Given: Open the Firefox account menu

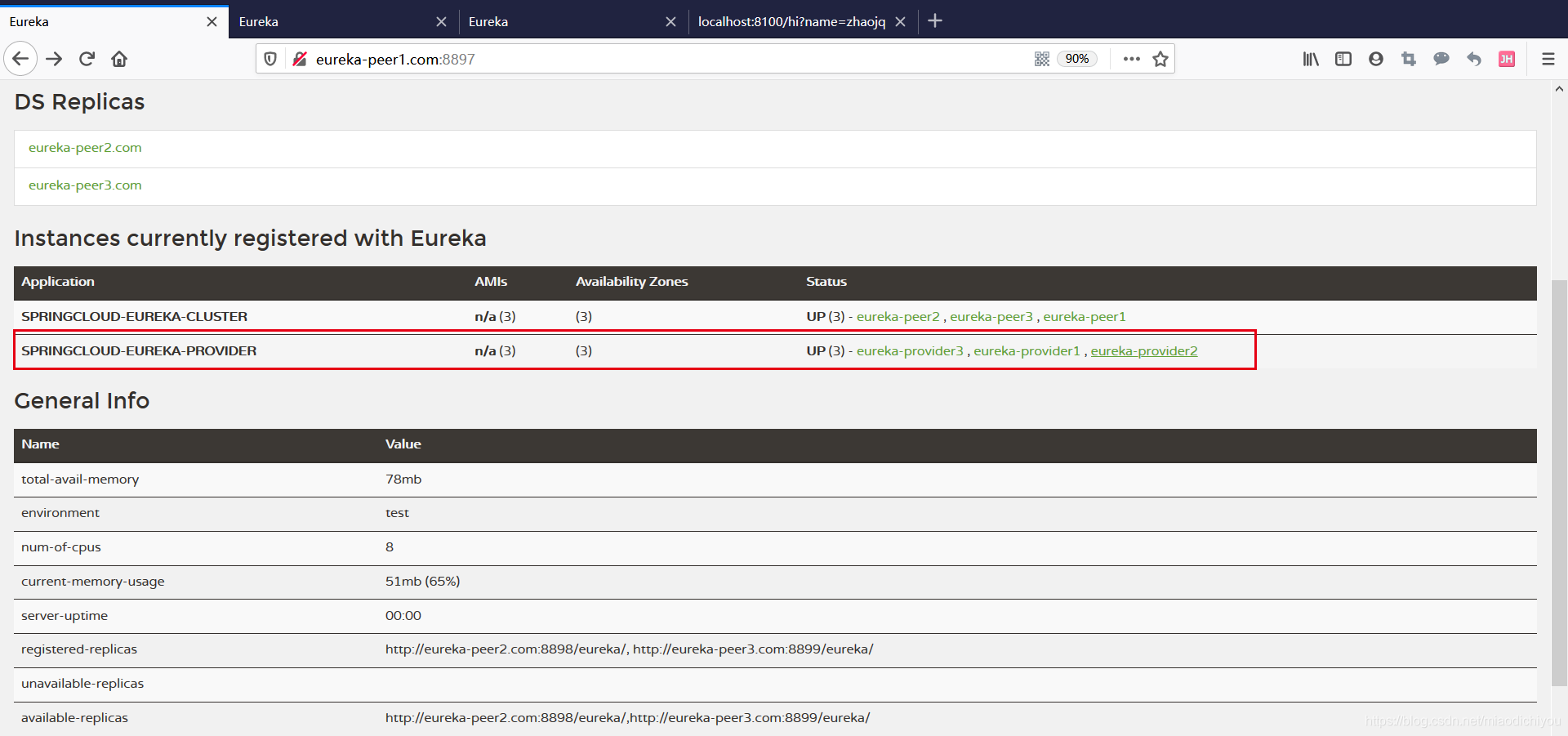Looking at the screenshot, I should pyautogui.click(x=1376, y=59).
